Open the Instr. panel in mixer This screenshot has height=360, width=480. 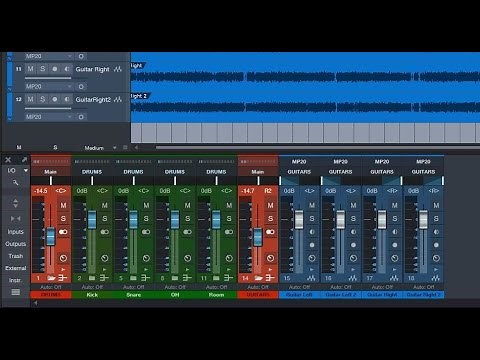[15, 280]
